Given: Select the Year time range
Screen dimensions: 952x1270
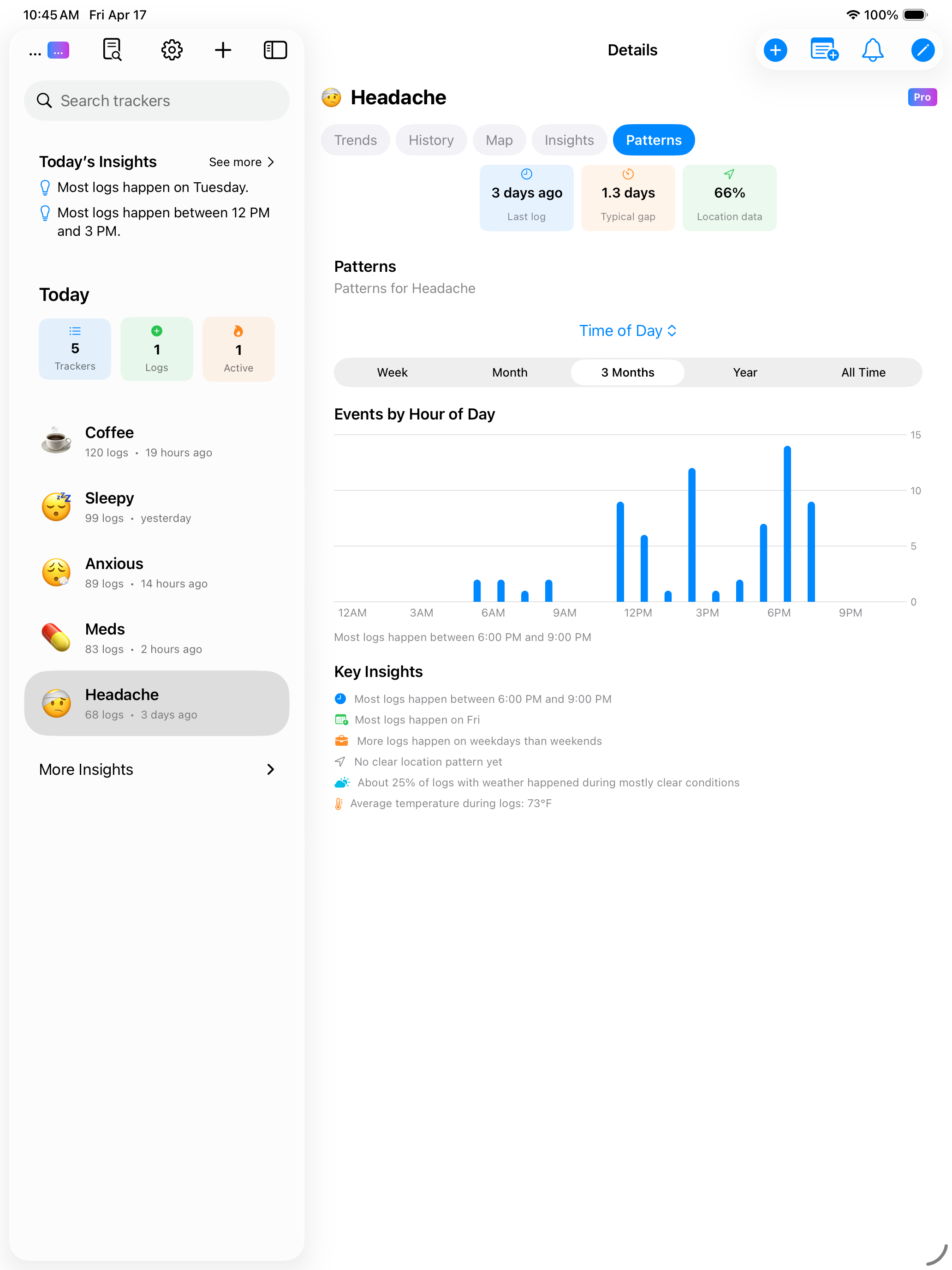Looking at the screenshot, I should point(745,372).
